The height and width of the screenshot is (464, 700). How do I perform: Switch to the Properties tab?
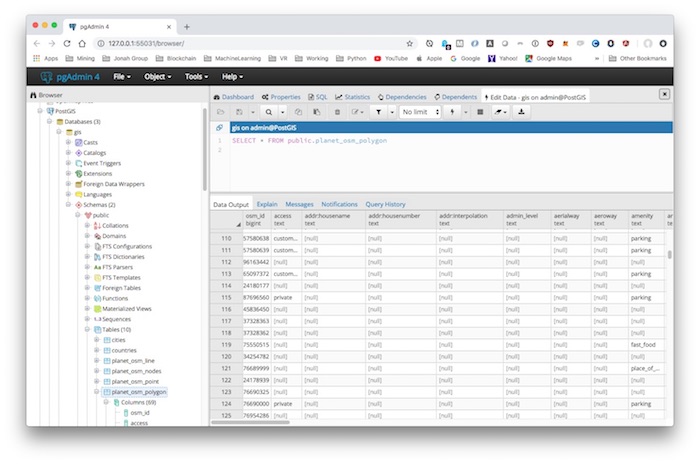pyautogui.click(x=281, y=97)
